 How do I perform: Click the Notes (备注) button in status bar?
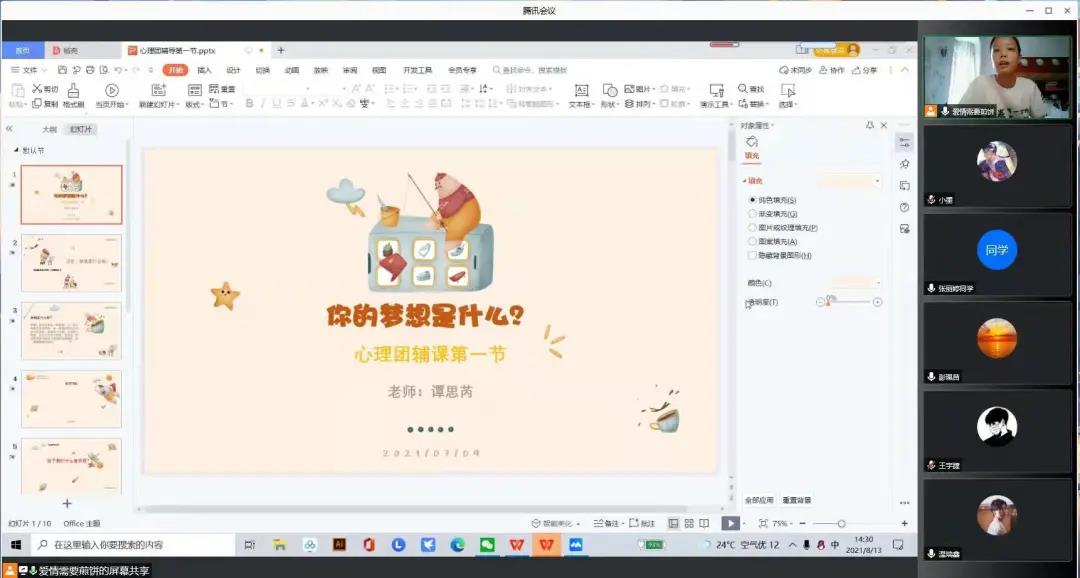[x=607, y=524]
